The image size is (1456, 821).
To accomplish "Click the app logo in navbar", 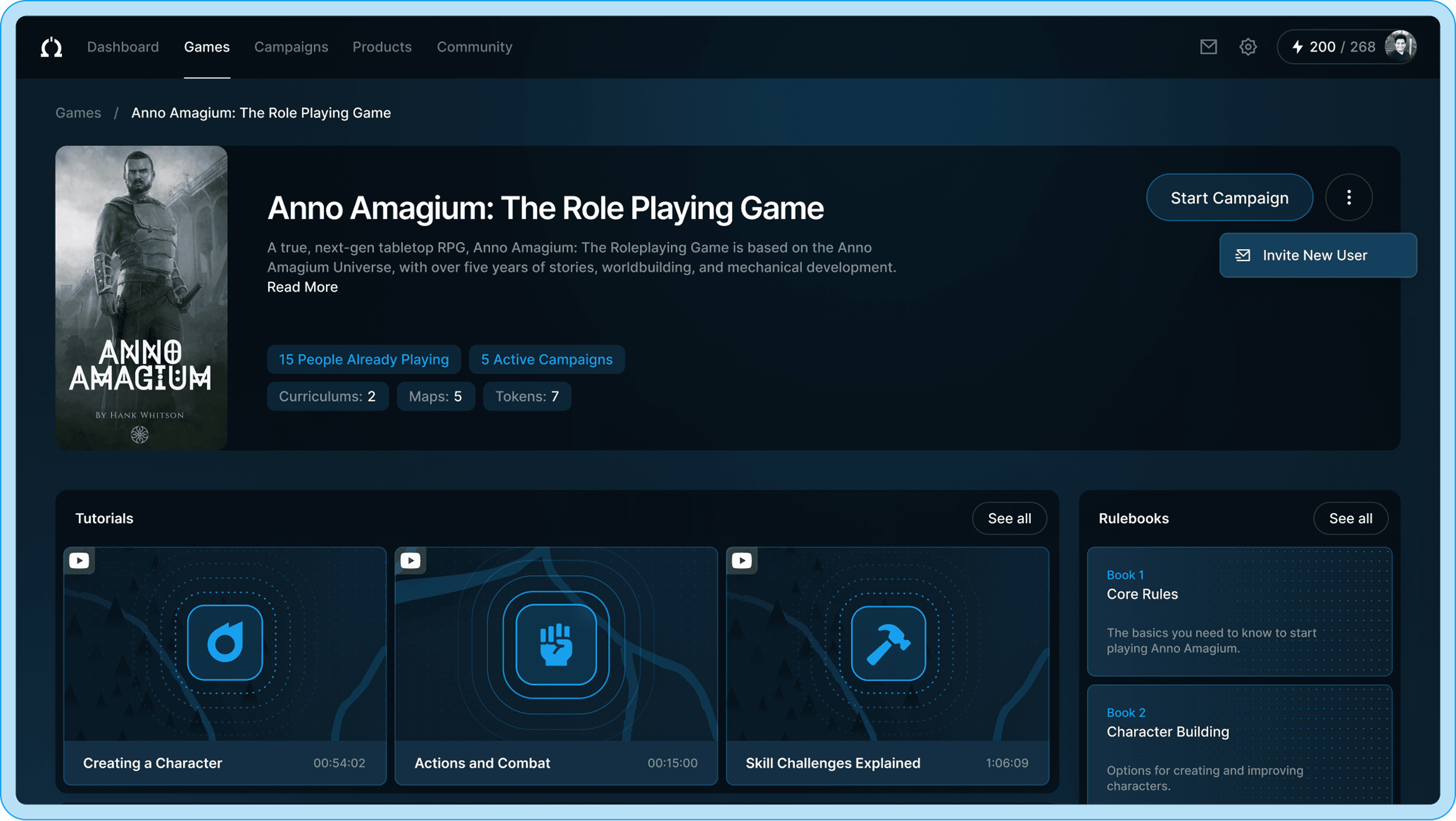I will (x=52, y=47).
